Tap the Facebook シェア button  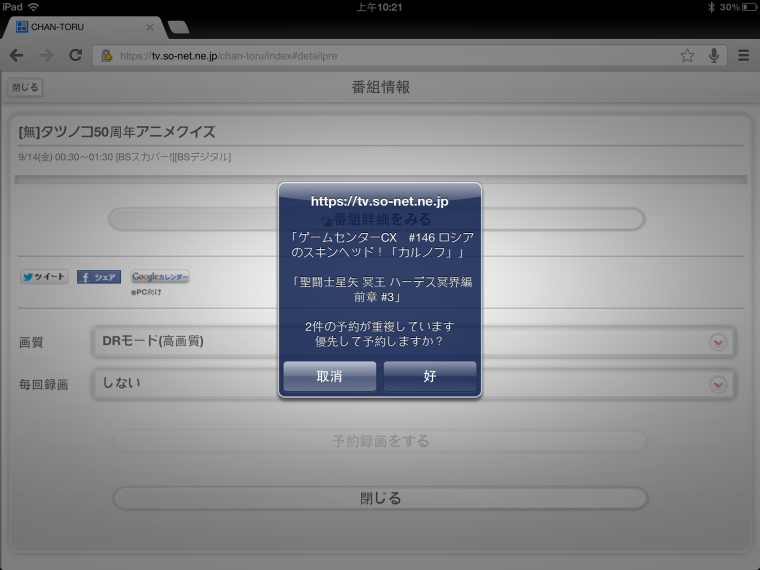[99, 277]
